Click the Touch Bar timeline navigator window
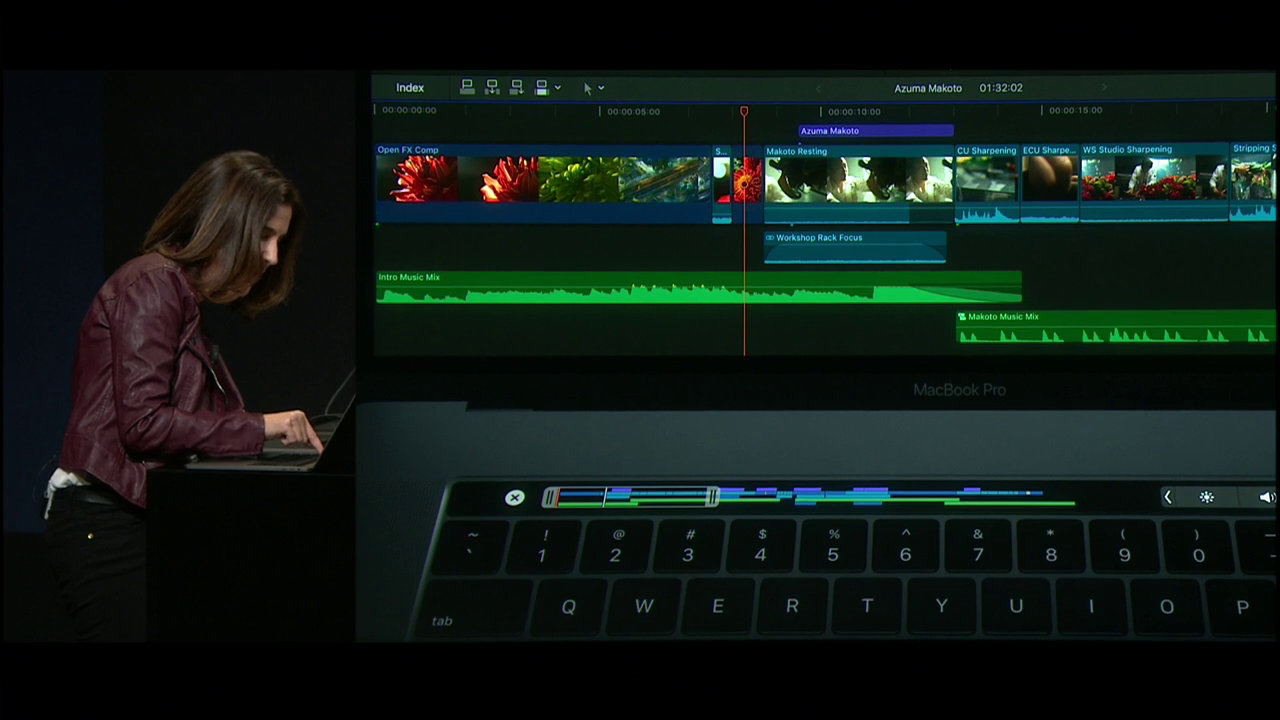 coord(630,496)
